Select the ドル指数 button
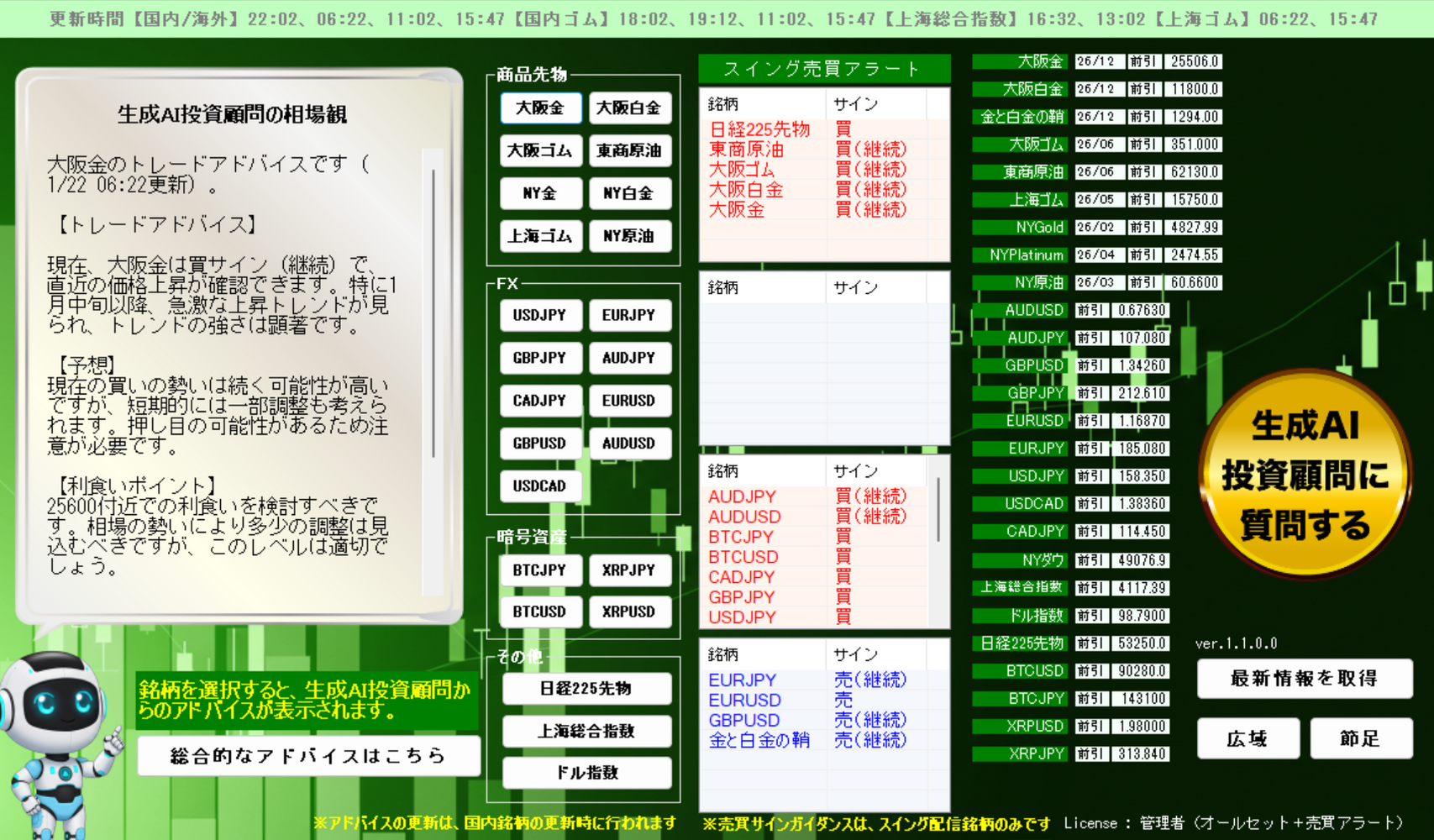This screenshot has width=1434, height=840. [586, 773]
